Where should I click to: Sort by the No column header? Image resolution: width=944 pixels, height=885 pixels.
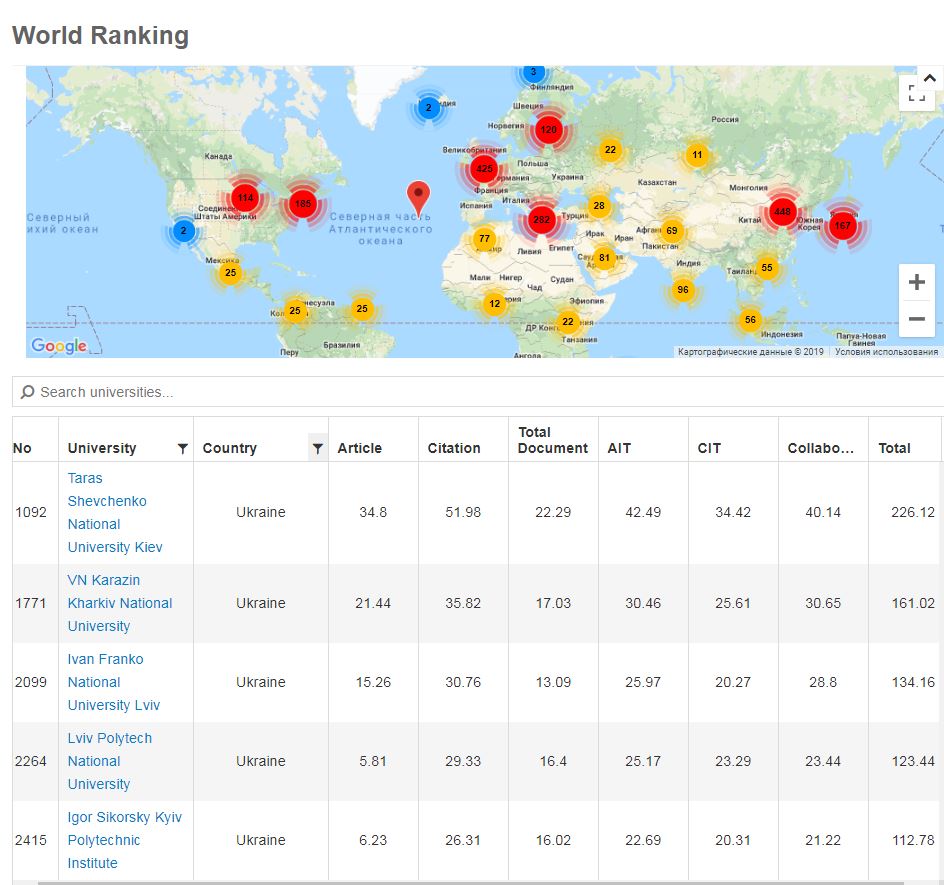[22, 448]
